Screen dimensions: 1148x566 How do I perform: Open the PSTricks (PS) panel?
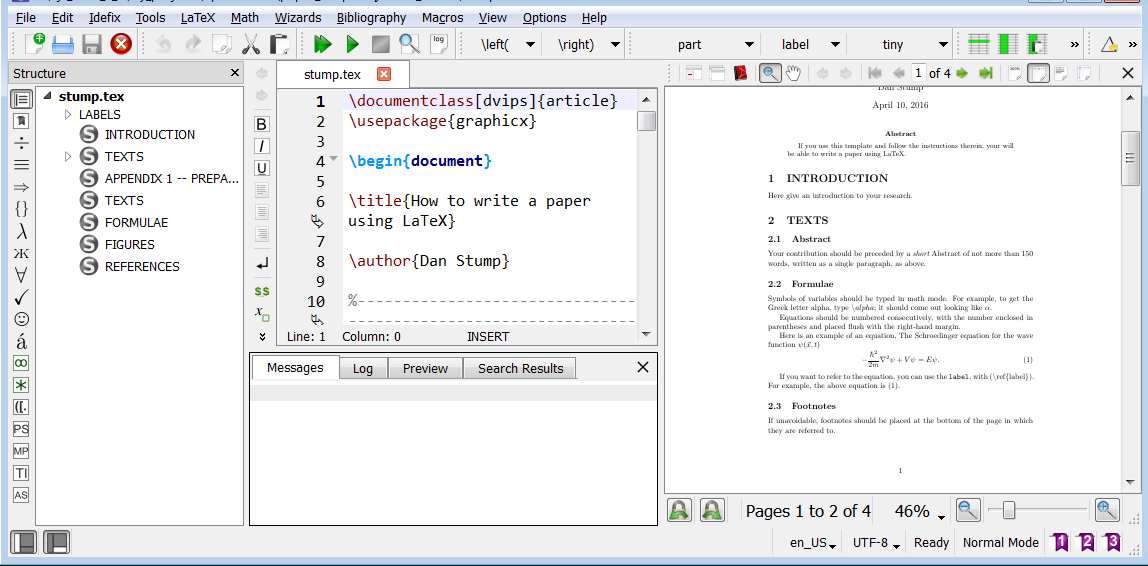21,429
